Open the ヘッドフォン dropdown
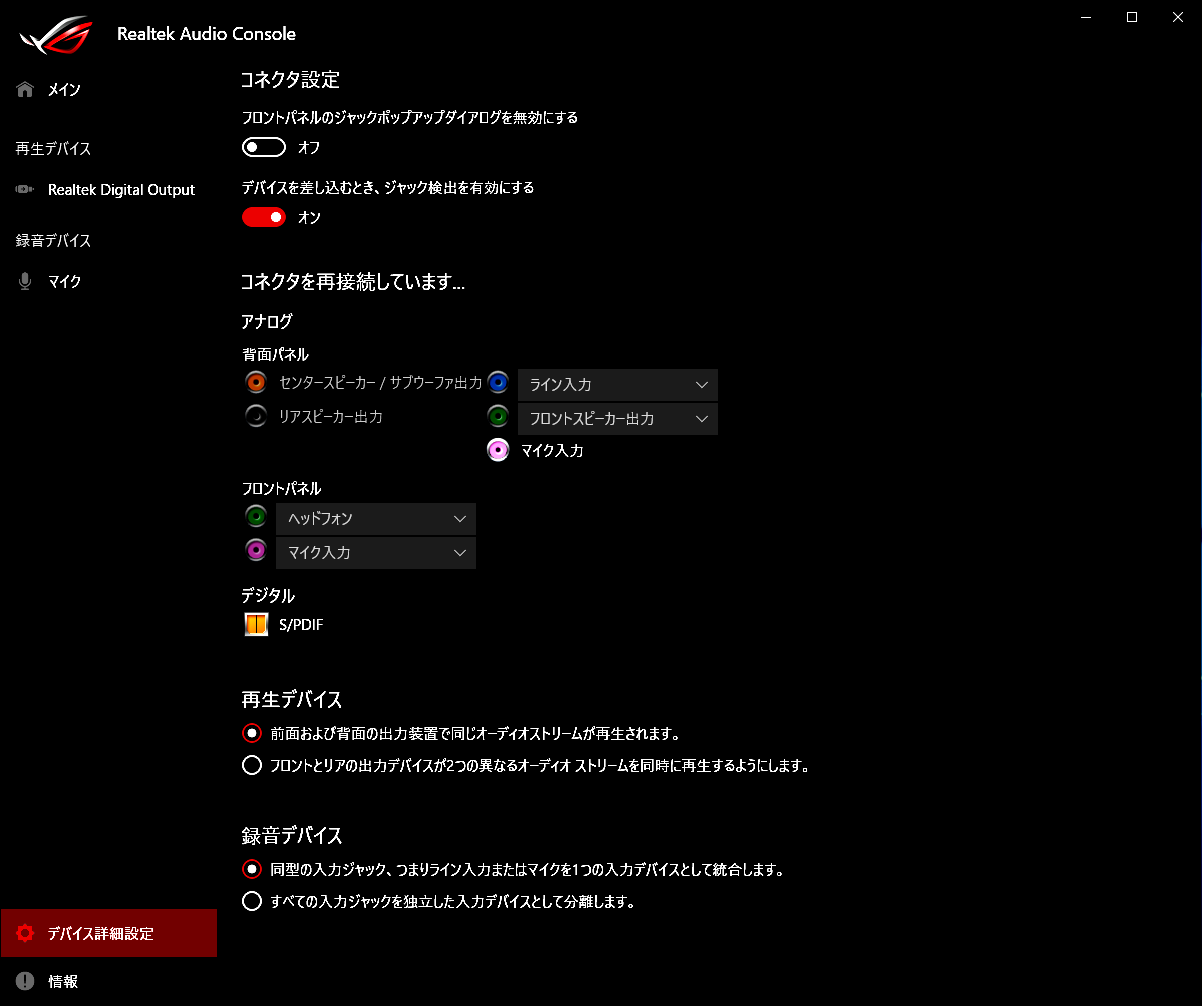Image resolution: width=1202 pixels, height=1006 pixels. (x=376, y=519)
